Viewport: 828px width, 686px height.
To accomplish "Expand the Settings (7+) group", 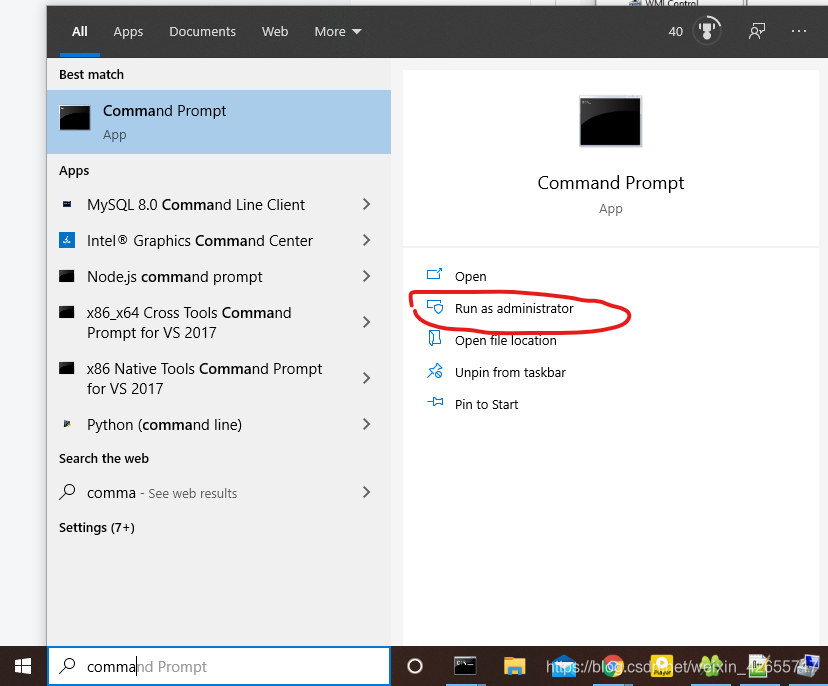I will pos(97,528).
